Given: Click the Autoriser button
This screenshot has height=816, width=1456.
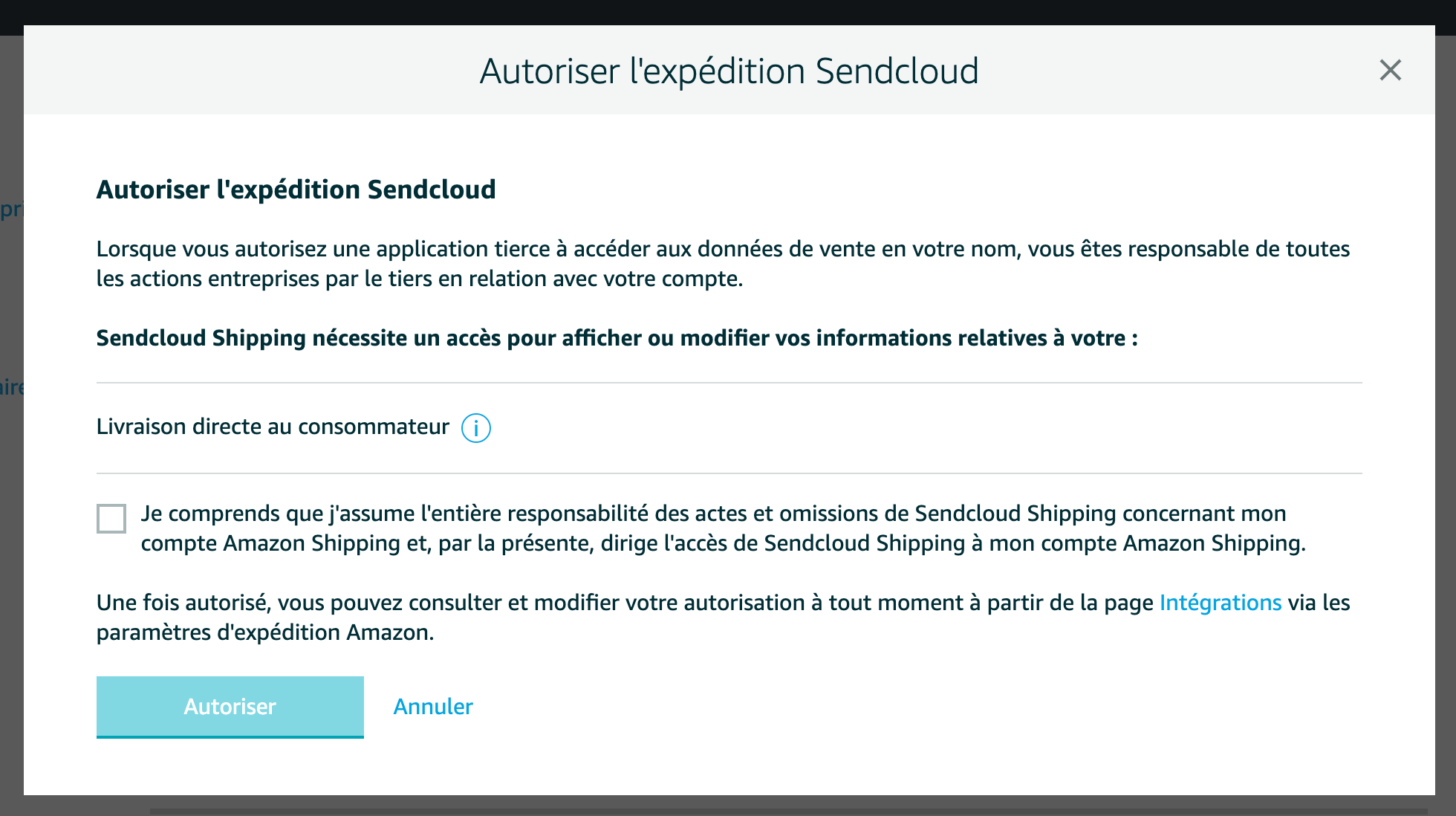Looking at the screenshot, I should tap(230, 707).
